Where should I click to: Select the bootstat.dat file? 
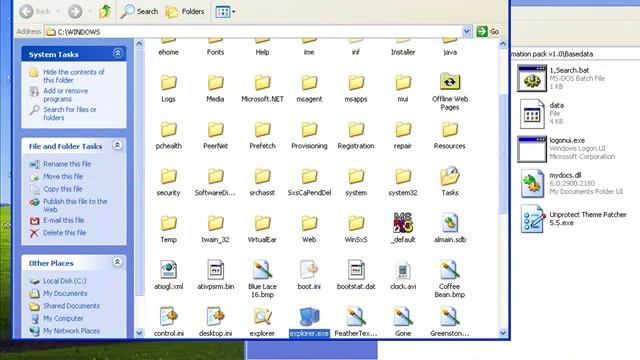point(356,275)
